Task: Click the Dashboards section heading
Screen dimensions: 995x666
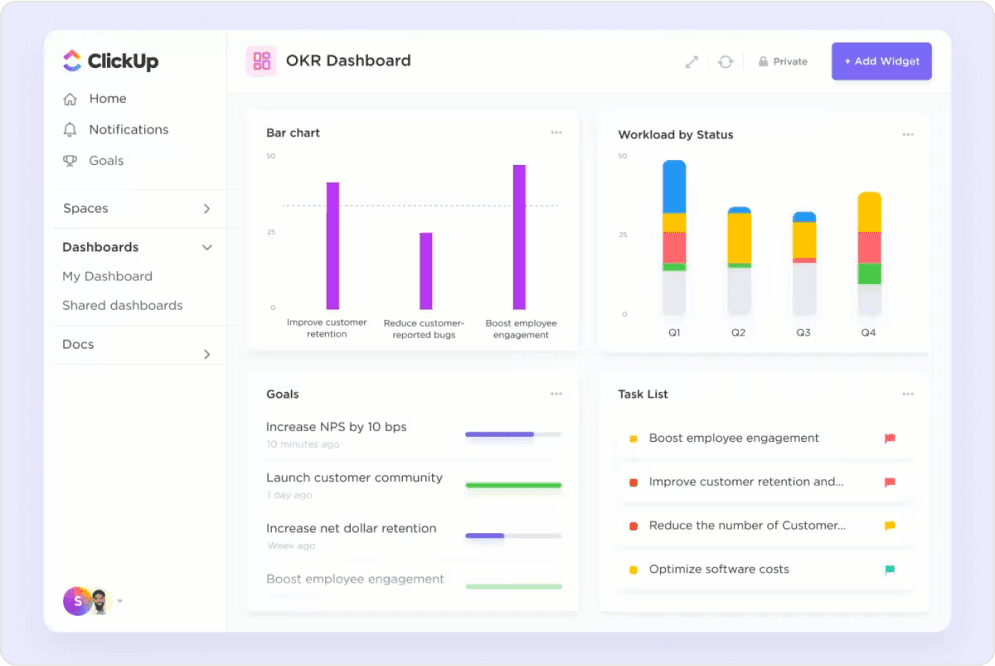Action: tap(100, 247)
